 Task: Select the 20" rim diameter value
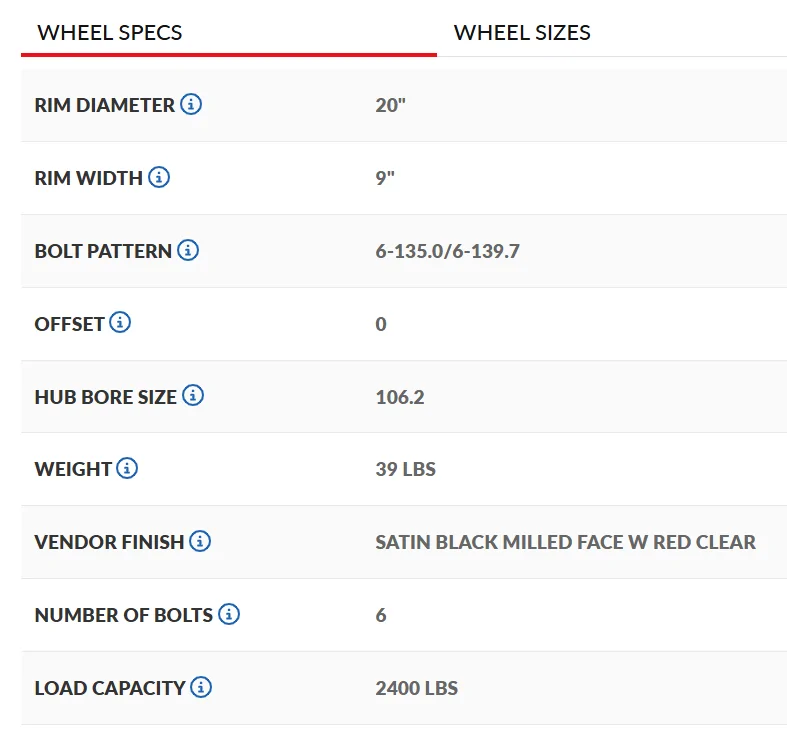click(390, 105)
